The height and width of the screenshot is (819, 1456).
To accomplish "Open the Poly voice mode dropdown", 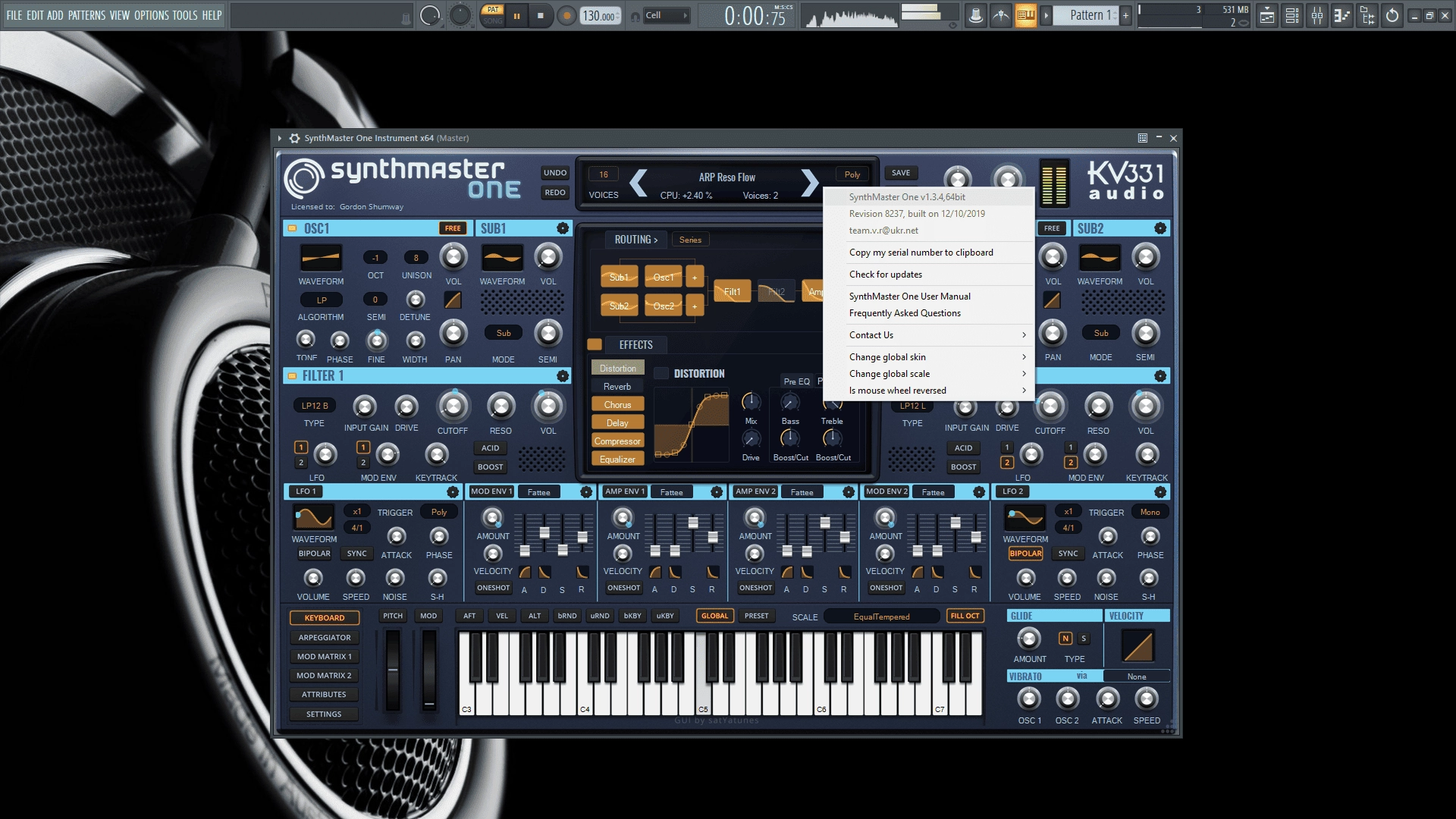I will point(852,174).
